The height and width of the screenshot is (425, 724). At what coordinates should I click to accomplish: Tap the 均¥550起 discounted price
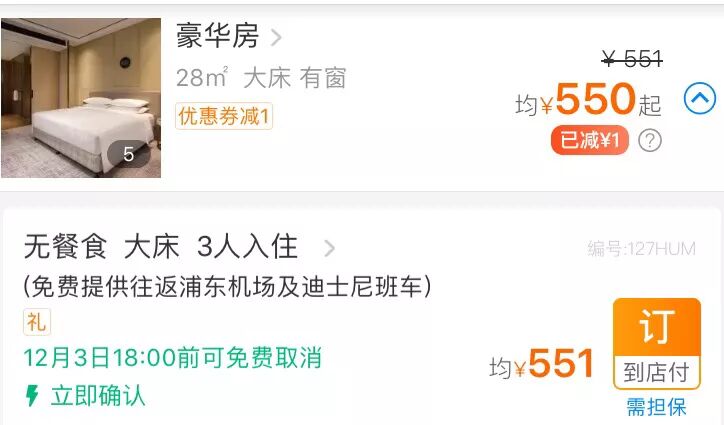click(x=588, y=100)
